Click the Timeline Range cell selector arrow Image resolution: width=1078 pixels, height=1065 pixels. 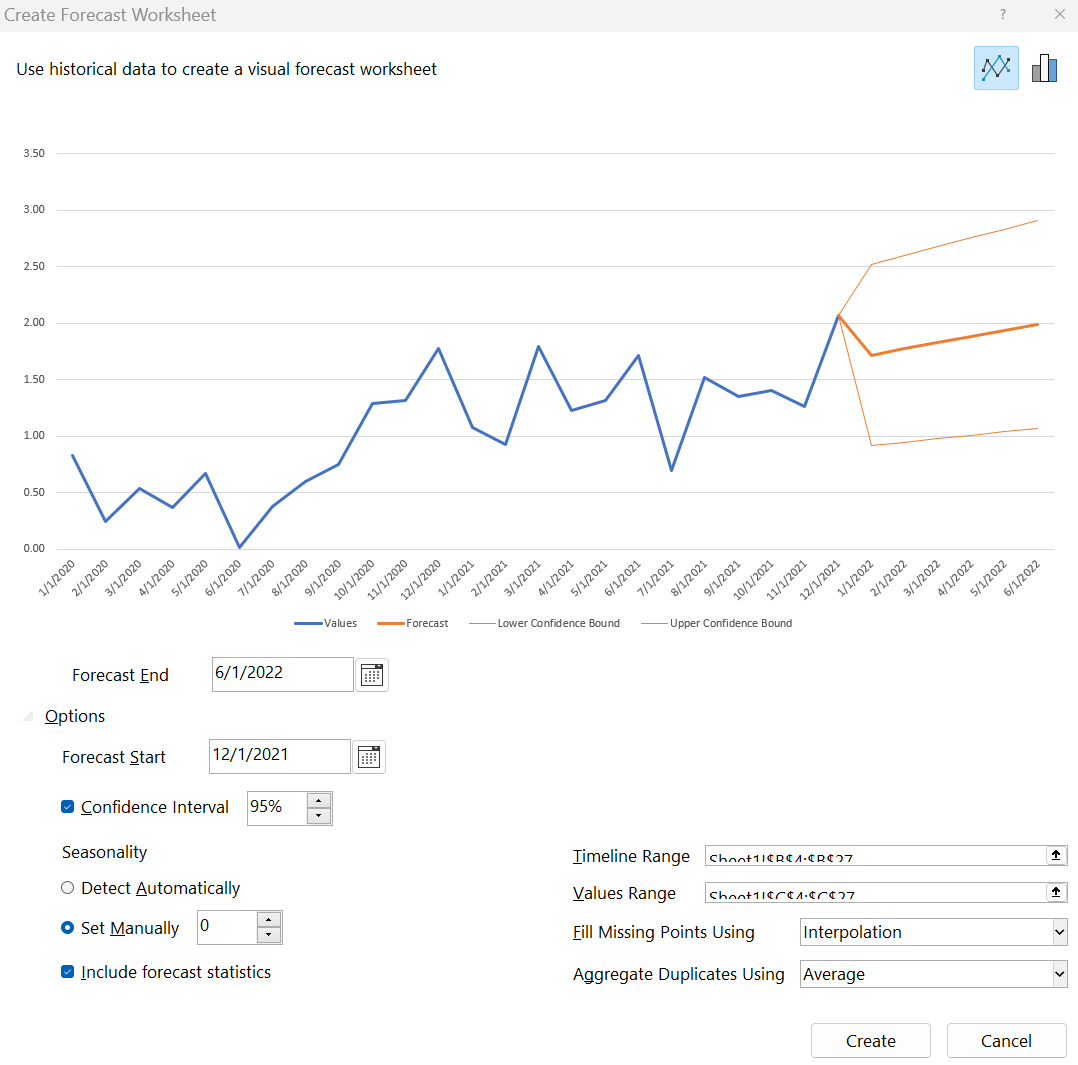pos(1056,855)
